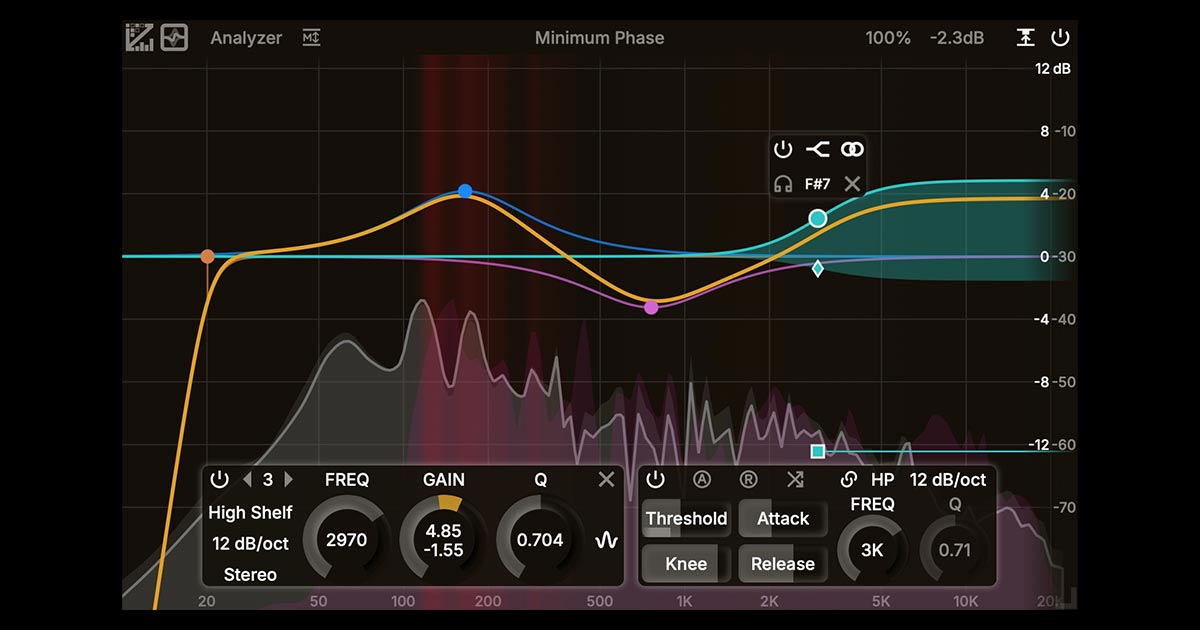
Task: Click the Threshold slider in dynamics panel
Action: click(x=686, y=518)
